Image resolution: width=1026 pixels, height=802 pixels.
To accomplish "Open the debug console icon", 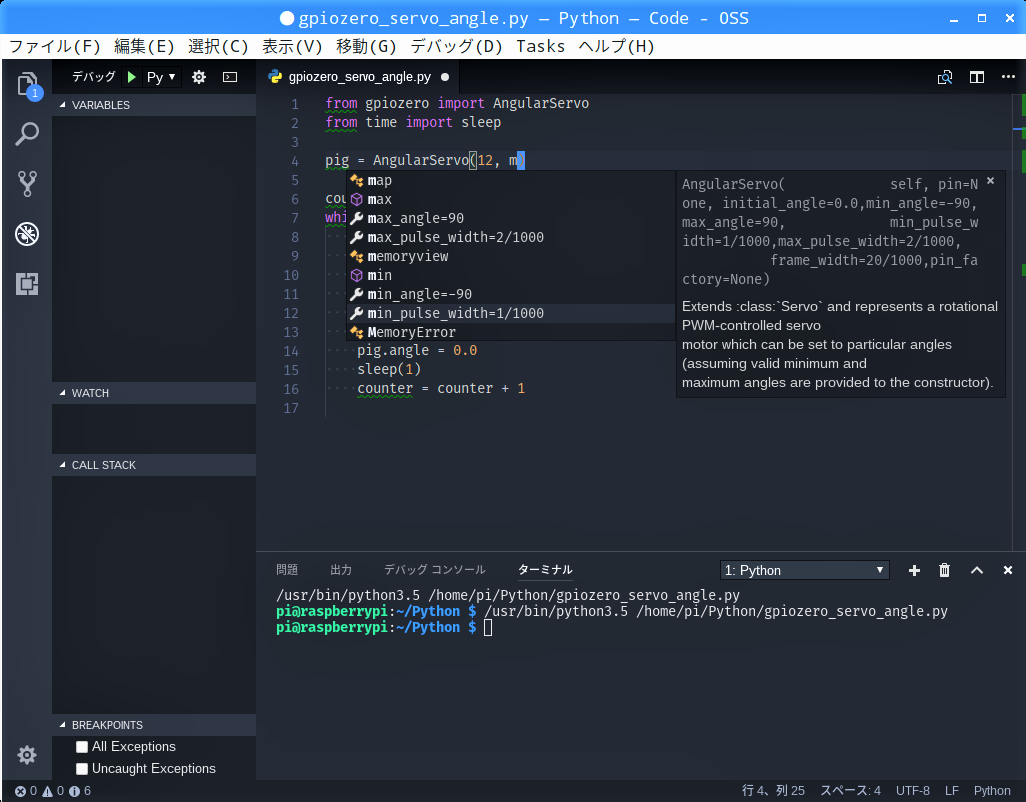I will tap(230, 77).
